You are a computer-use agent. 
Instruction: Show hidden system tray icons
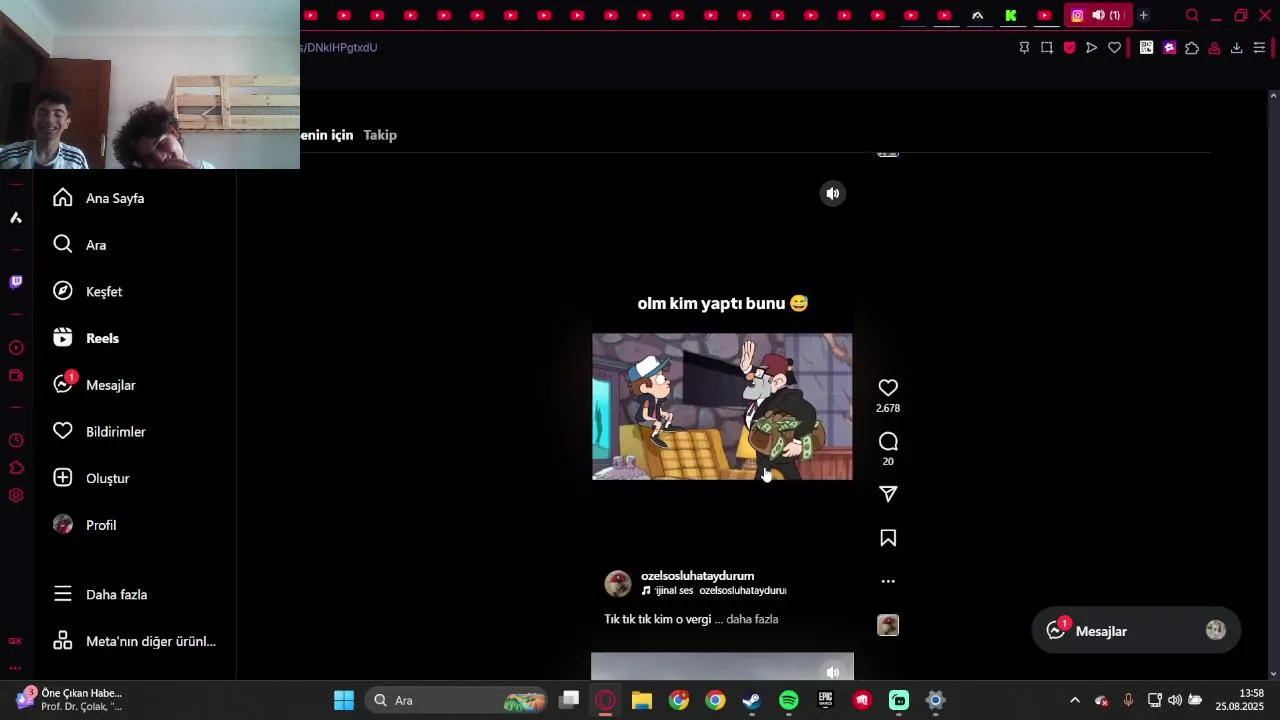[1075, 700]
